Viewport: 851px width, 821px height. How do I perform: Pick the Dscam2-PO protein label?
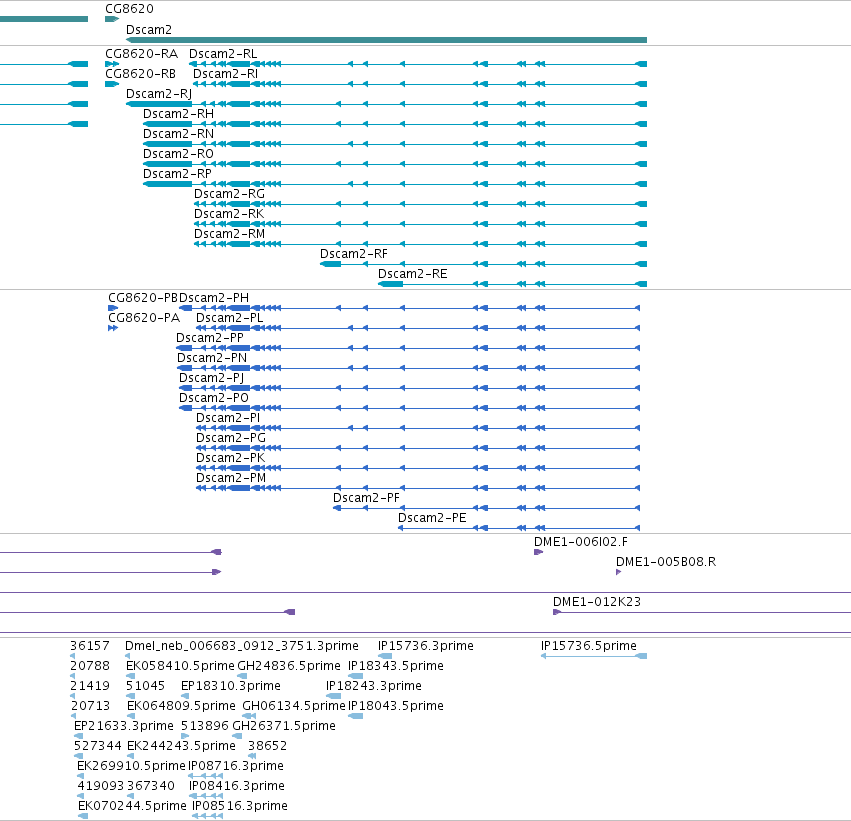tap(214, 399)
